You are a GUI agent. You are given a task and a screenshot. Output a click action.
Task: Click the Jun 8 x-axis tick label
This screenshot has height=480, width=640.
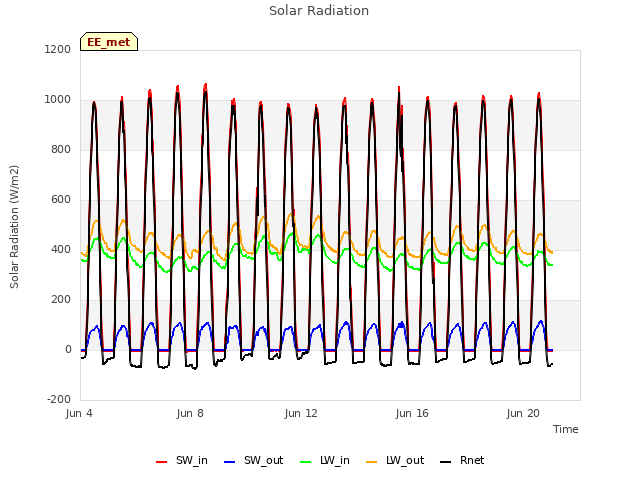coord(190,413)
